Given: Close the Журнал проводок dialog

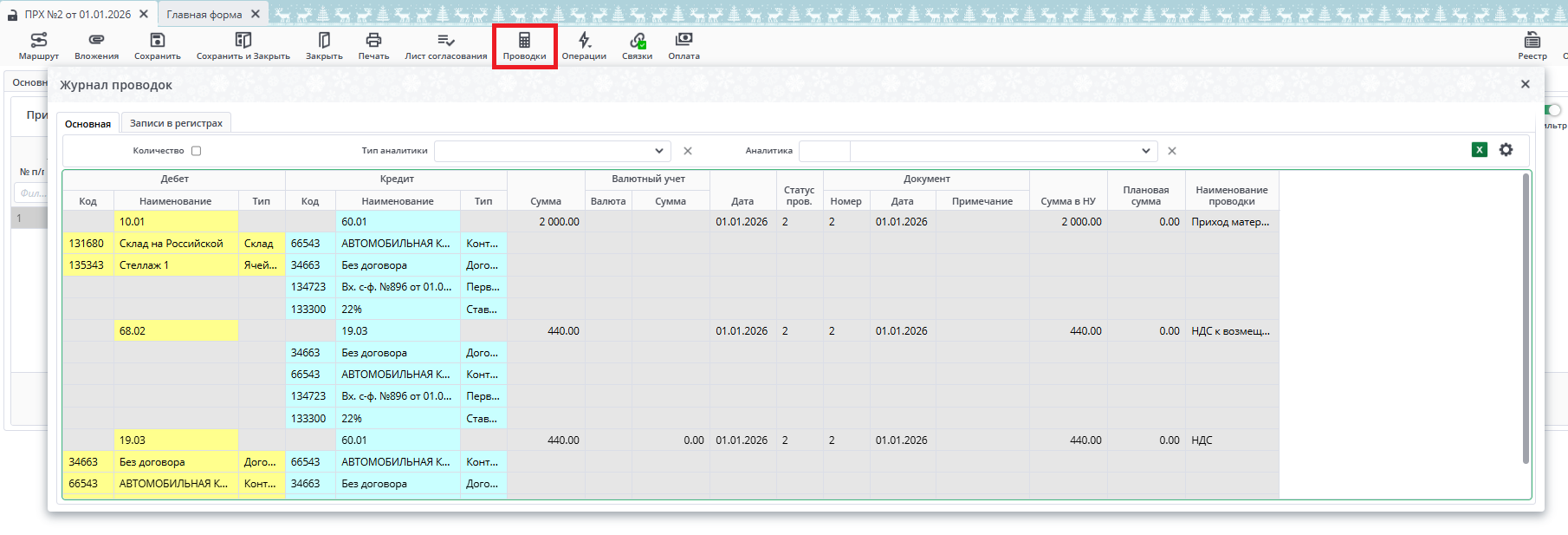Looking at the screenshot, I should pos(1526,84).
